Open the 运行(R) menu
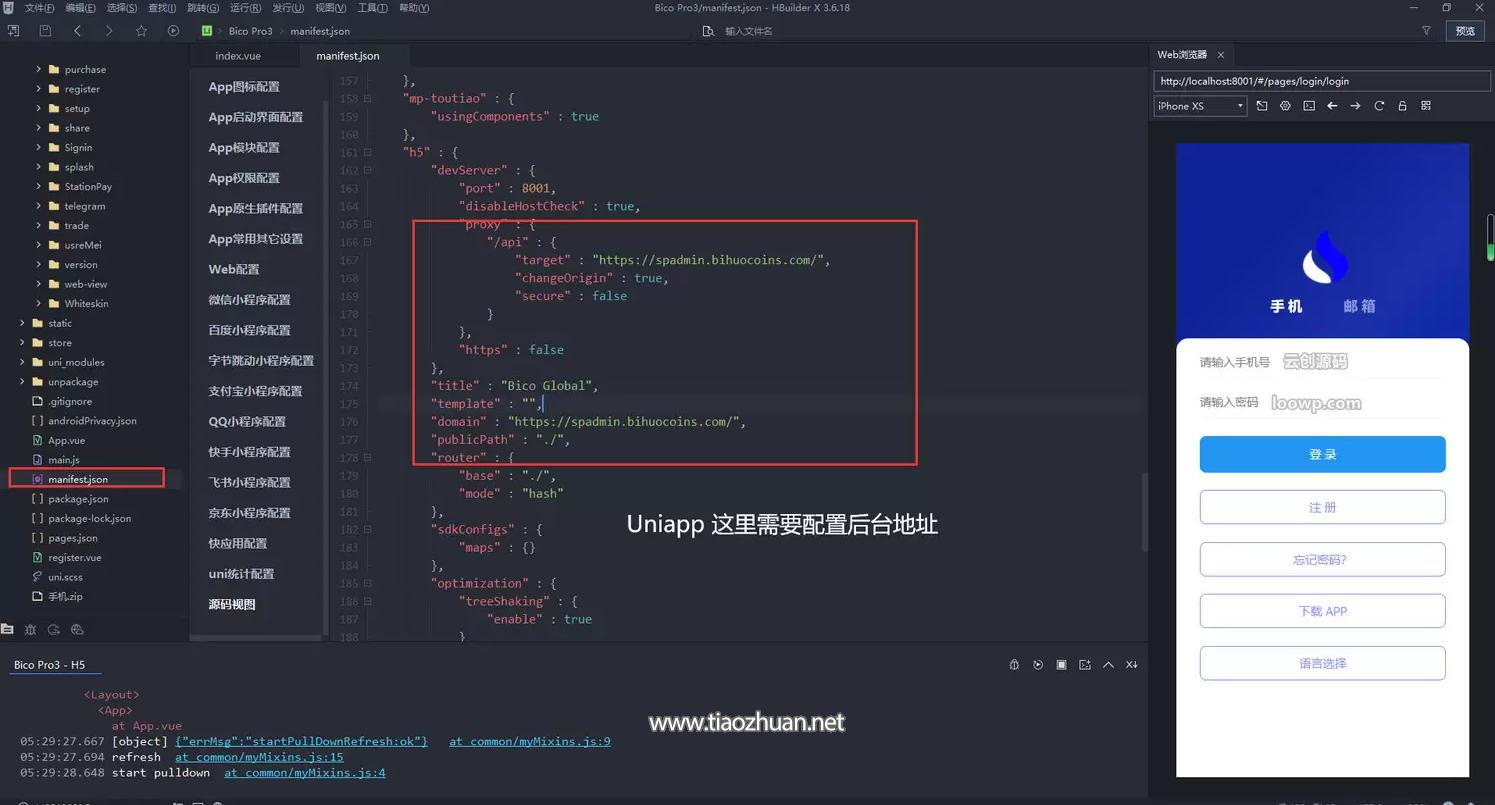The height and width of the screenshot is (805, 1495). click(x=245, y=8)
